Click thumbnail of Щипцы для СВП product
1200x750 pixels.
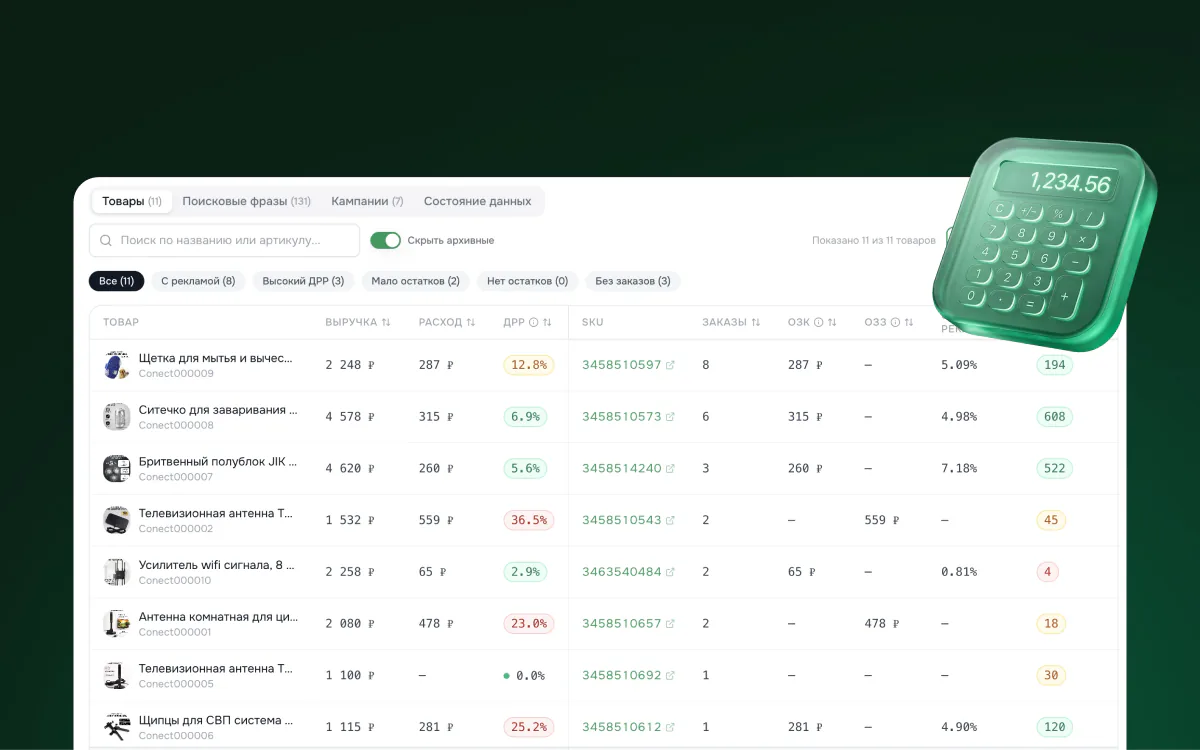tap(117, 727)
